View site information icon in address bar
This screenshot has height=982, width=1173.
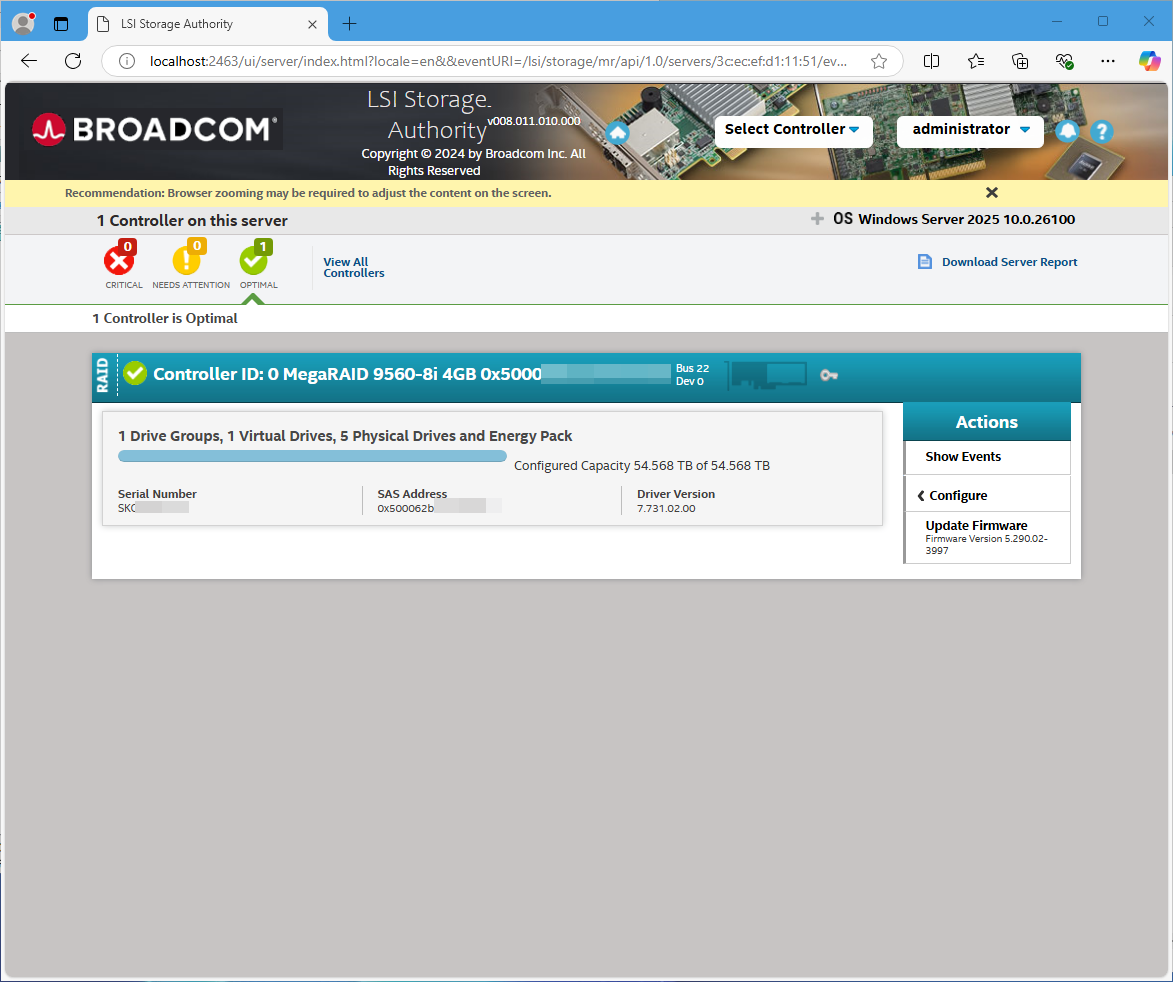point(127,61)
